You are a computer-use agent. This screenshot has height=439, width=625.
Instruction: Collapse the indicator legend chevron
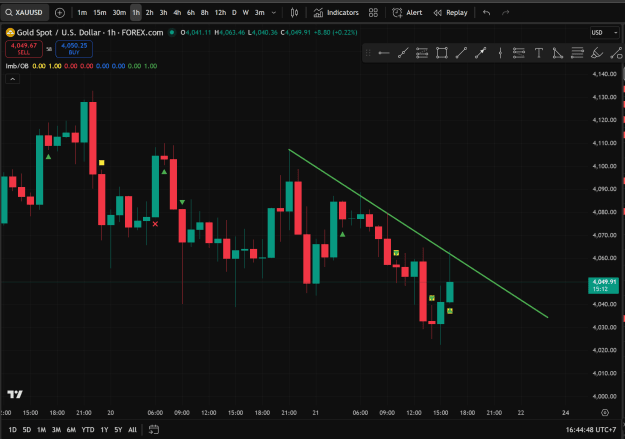tap(13, 79)
